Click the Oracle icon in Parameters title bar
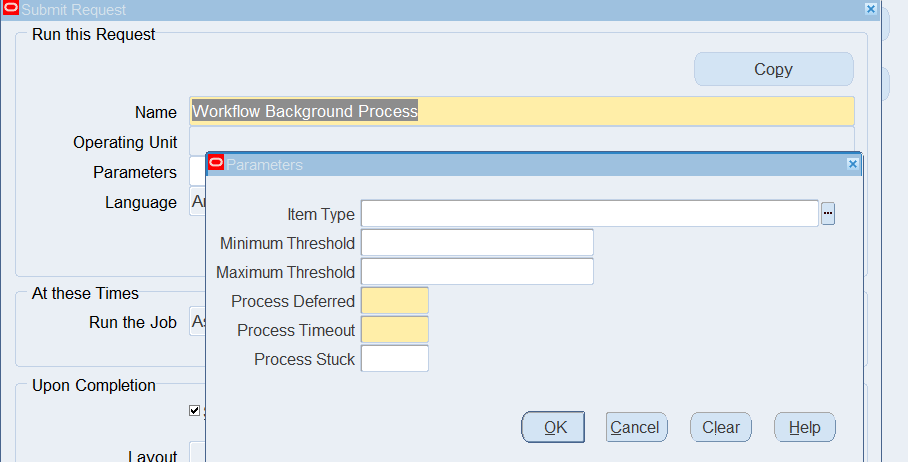The width and height of the screenshot is (908, 462). [215, 164]
